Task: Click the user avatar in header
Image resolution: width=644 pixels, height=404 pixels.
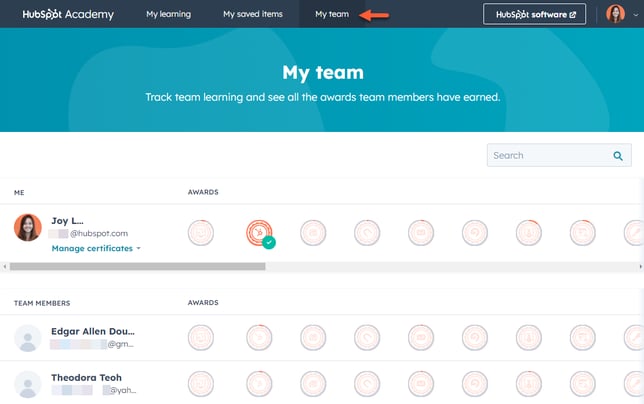Action: coord(615,14)
